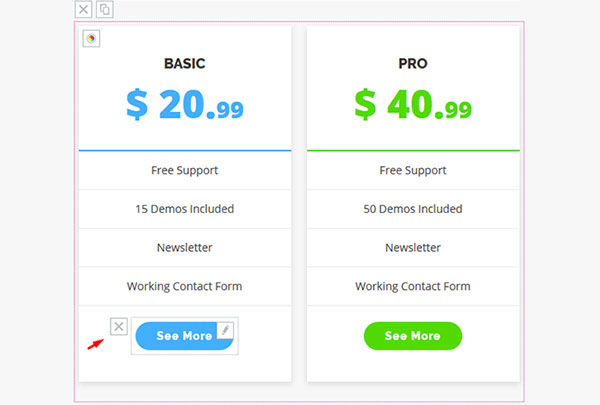The width and height of the screenshot is (600, 405).
Task: Click the duplicate block icon above the pricing section
Action: (x=104, y=10)
